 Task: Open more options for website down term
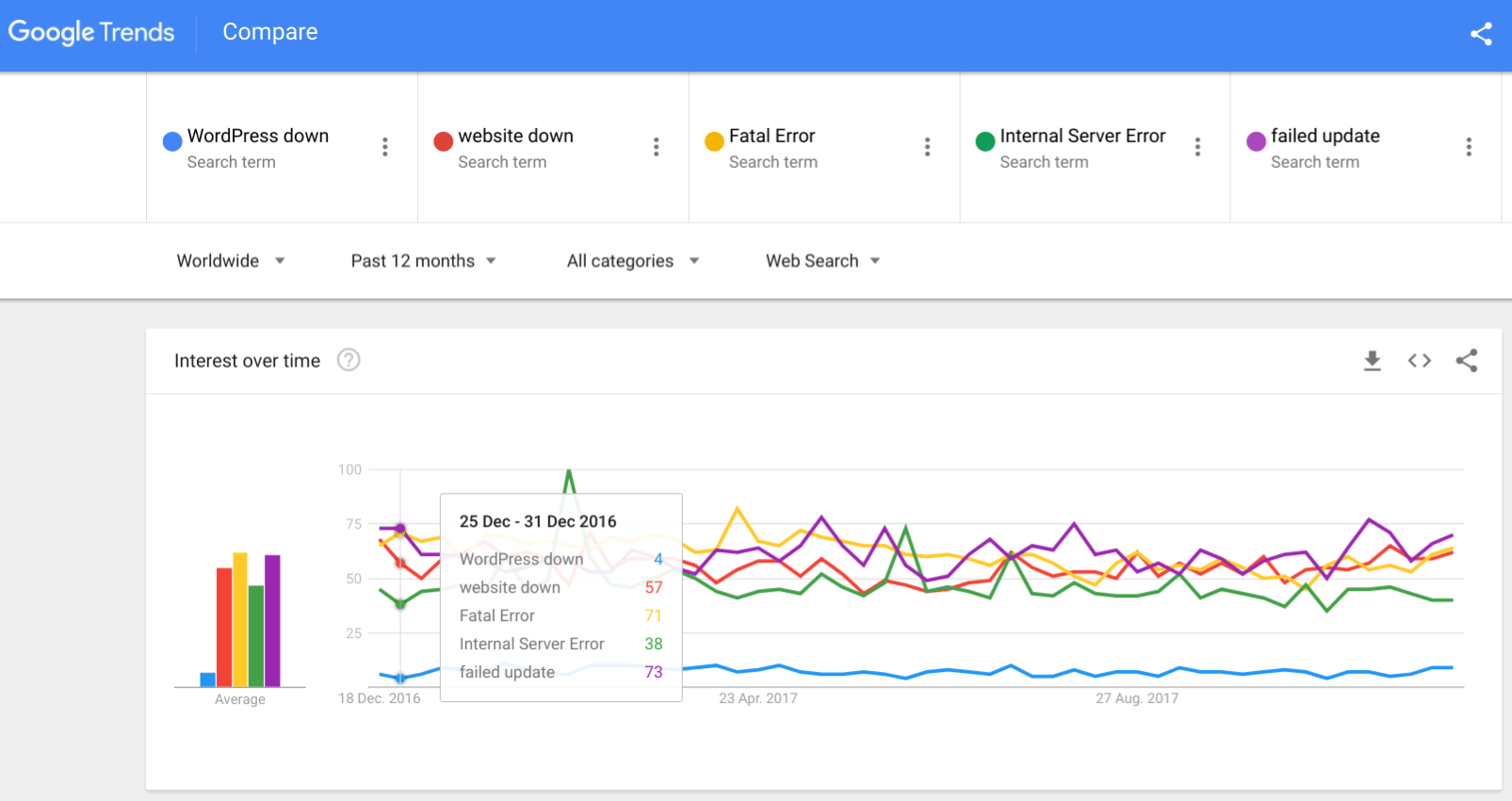coord(657,147)
